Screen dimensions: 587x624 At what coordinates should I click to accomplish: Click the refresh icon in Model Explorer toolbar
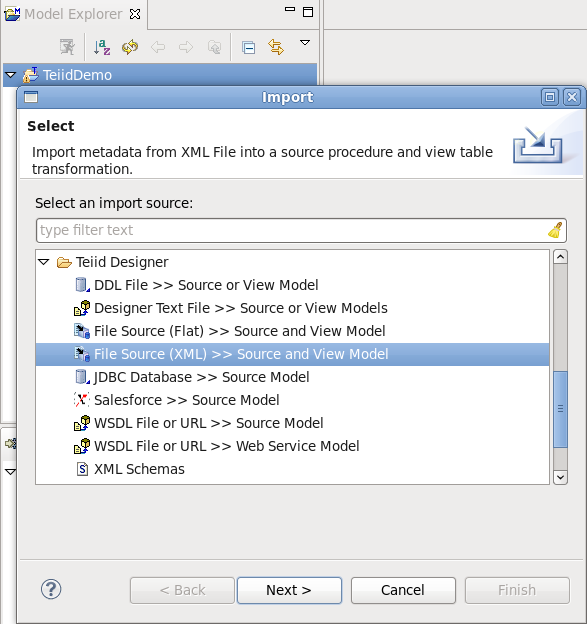click(x=130, y=47)
